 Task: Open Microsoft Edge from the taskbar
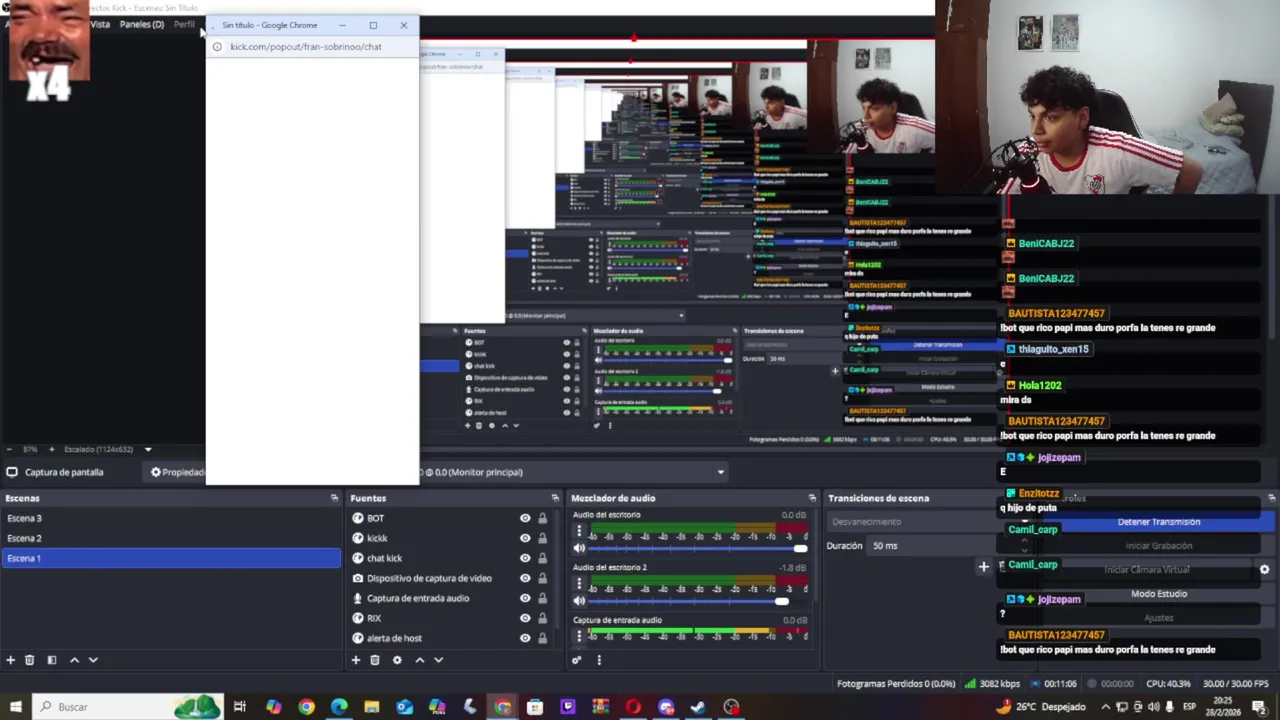(339, 707)
